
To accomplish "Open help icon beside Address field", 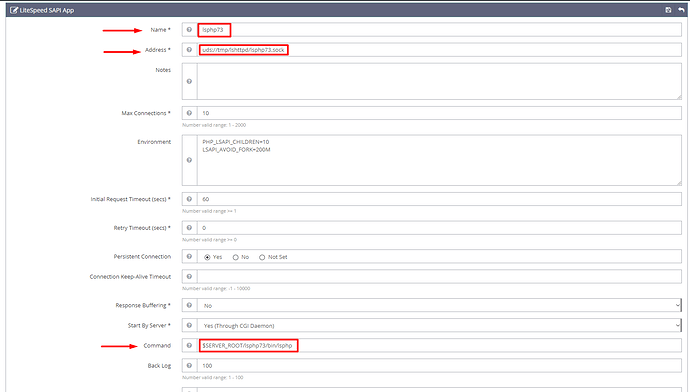I will (x=189, y=50).
